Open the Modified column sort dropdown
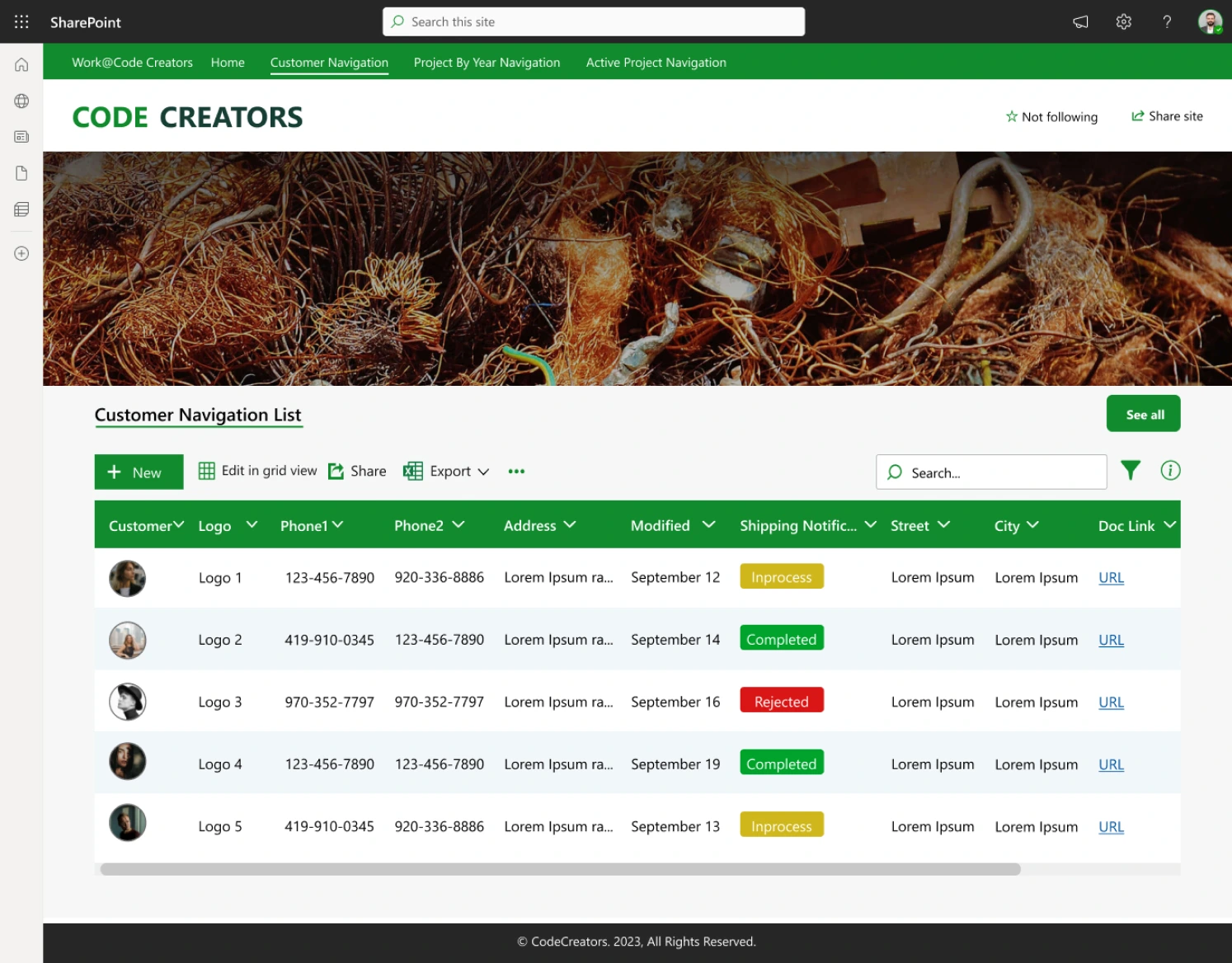The height and width of the screenshot is (963, 1232). coord(708,524)
